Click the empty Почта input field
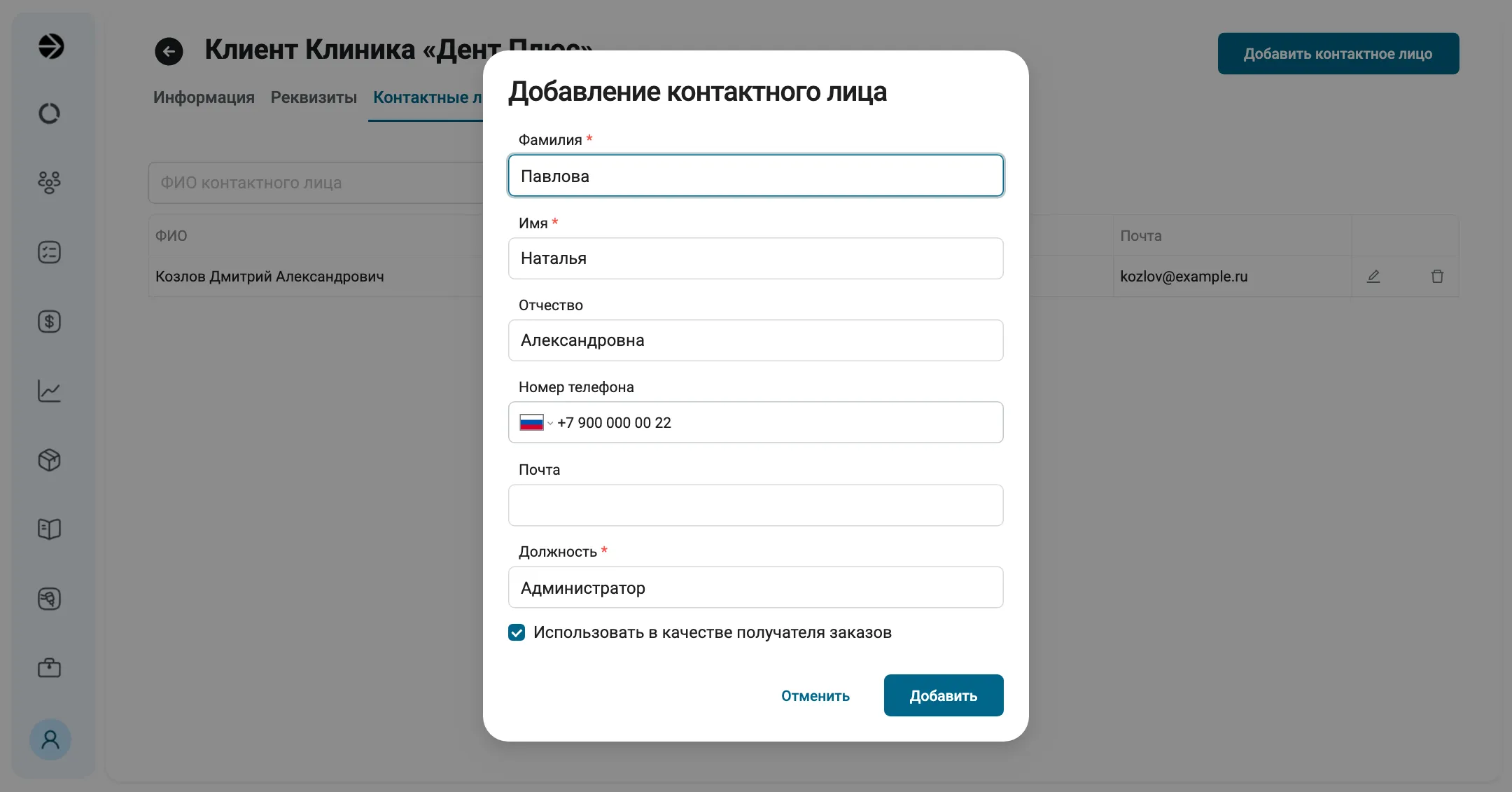Image resolution: width=1512 pixels, height=792 pixels. (x=756, y=505)
